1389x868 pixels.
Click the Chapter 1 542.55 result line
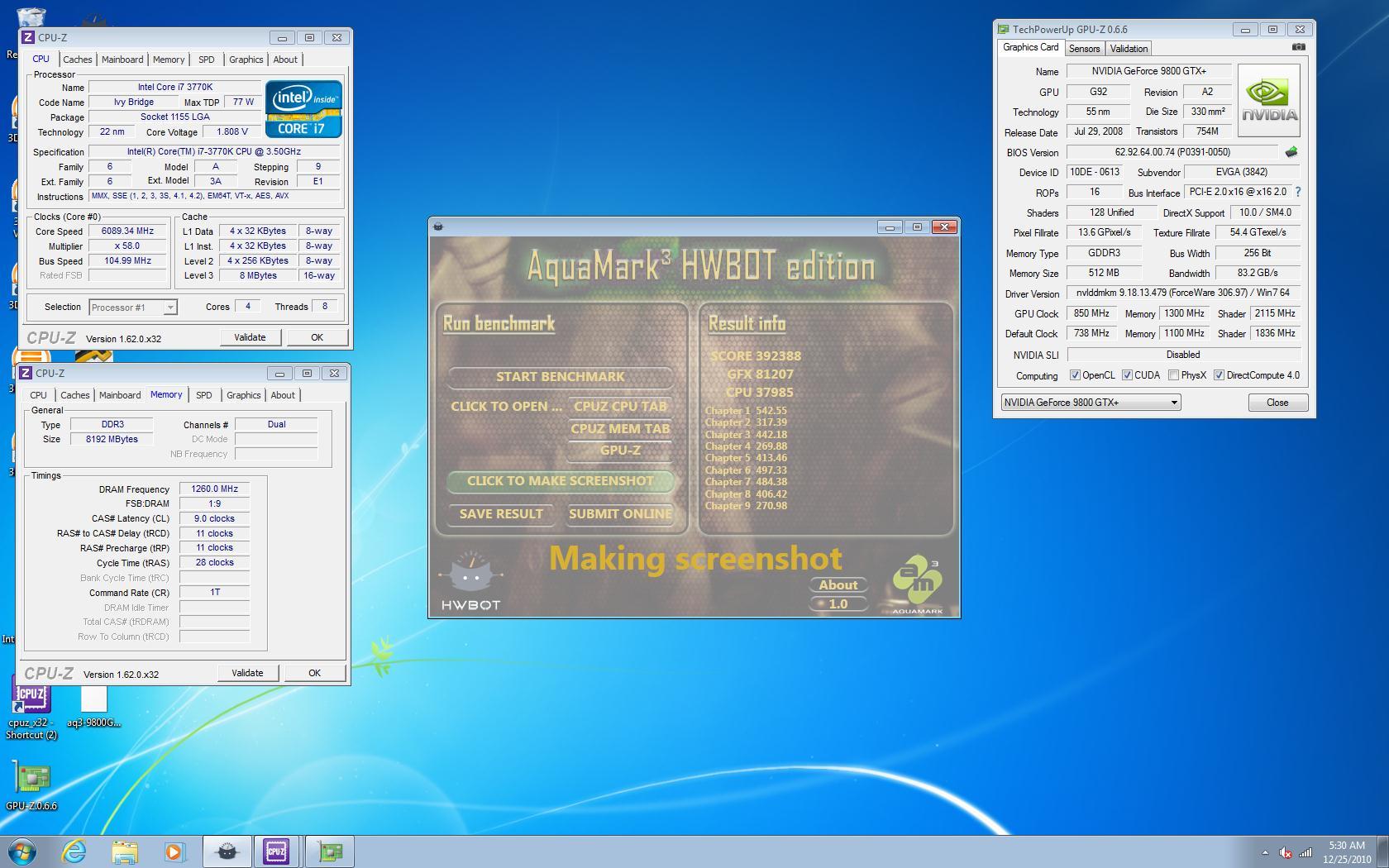click(746, 411)
